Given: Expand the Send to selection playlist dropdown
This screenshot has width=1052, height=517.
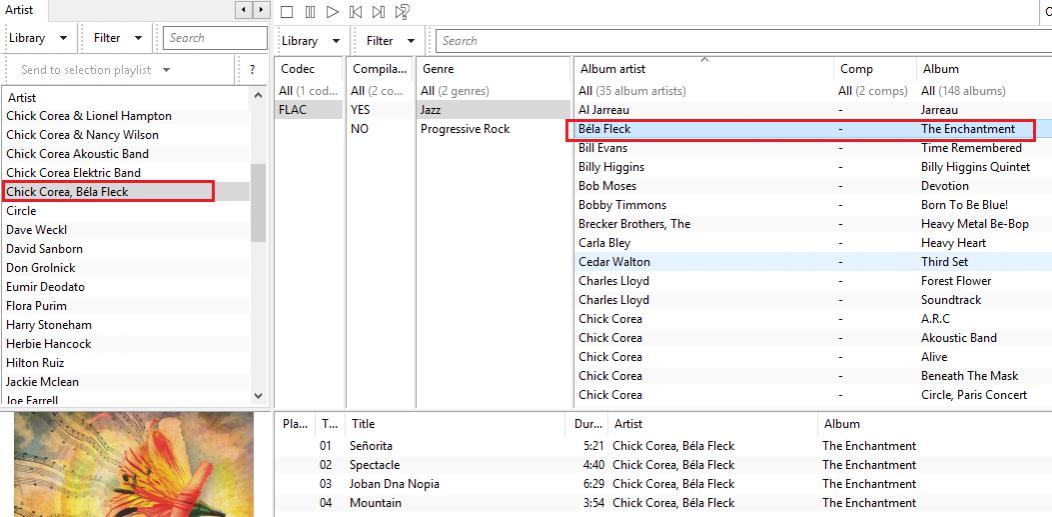Looking at the screenshot, I should [96, 70].
